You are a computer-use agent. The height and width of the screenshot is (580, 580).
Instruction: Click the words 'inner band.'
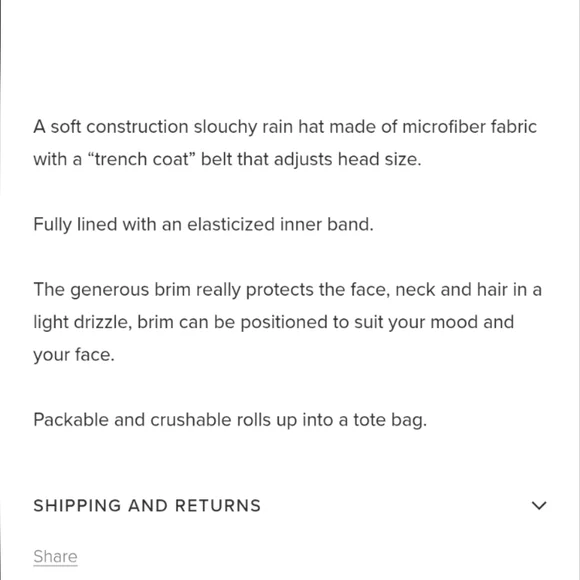click(327, 224)
